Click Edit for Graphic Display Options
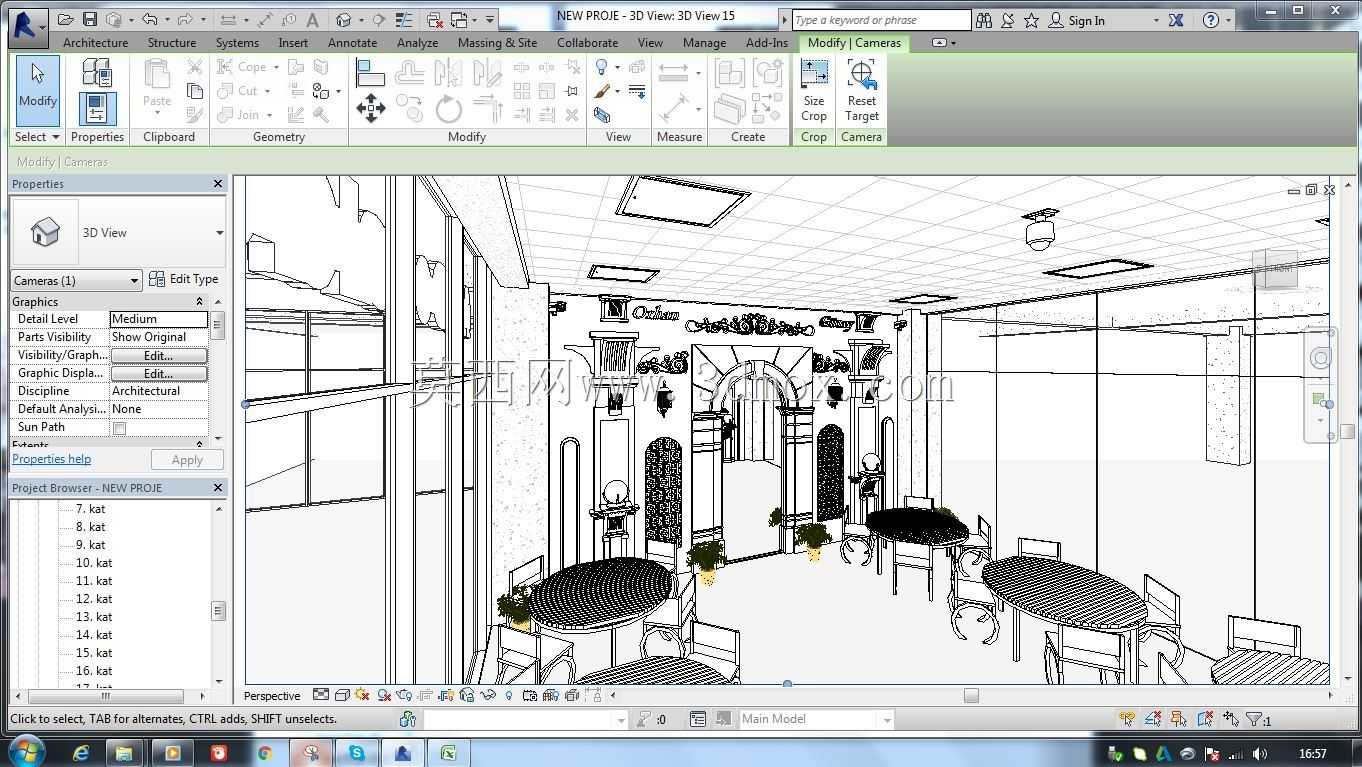The height and width of the screenshot is (767, 1362). coord(158,373)
